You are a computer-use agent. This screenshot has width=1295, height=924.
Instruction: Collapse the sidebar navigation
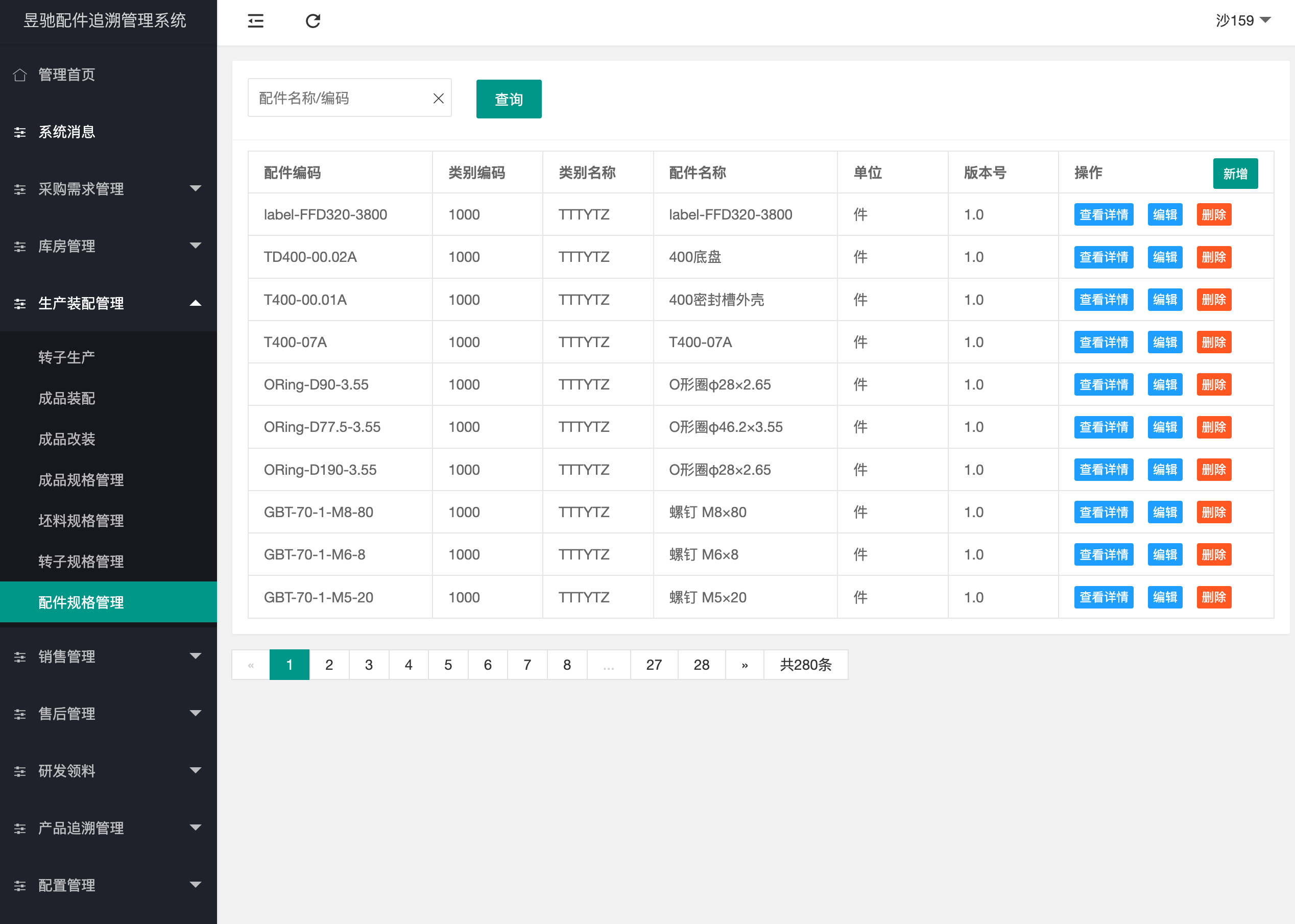[255, 21]
